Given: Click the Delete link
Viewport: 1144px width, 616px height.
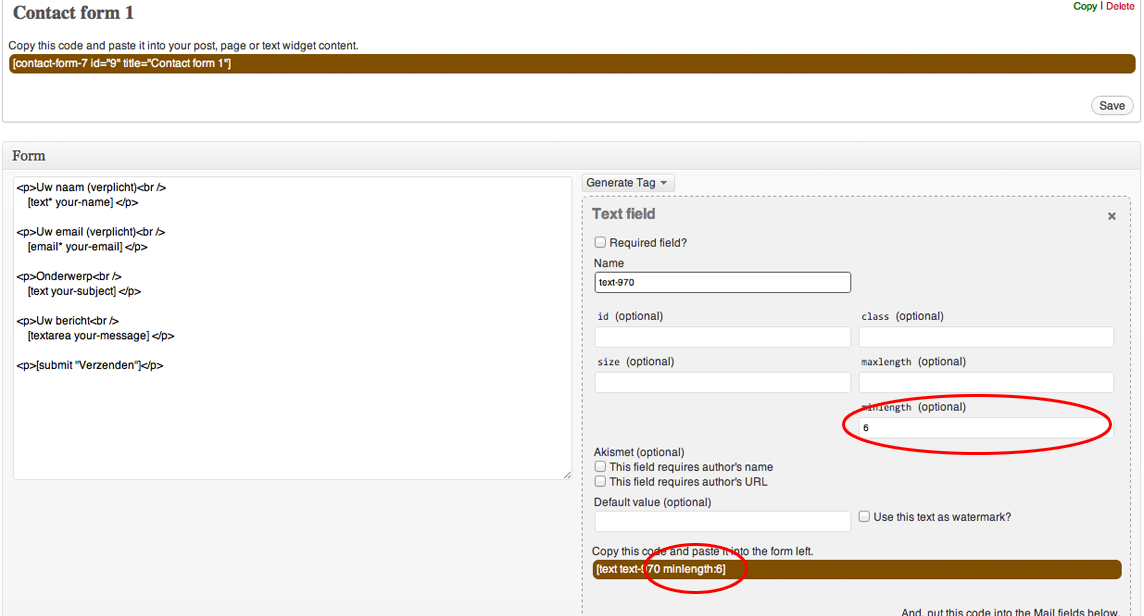Looking at the screenshot, I should pos(1120,6).
